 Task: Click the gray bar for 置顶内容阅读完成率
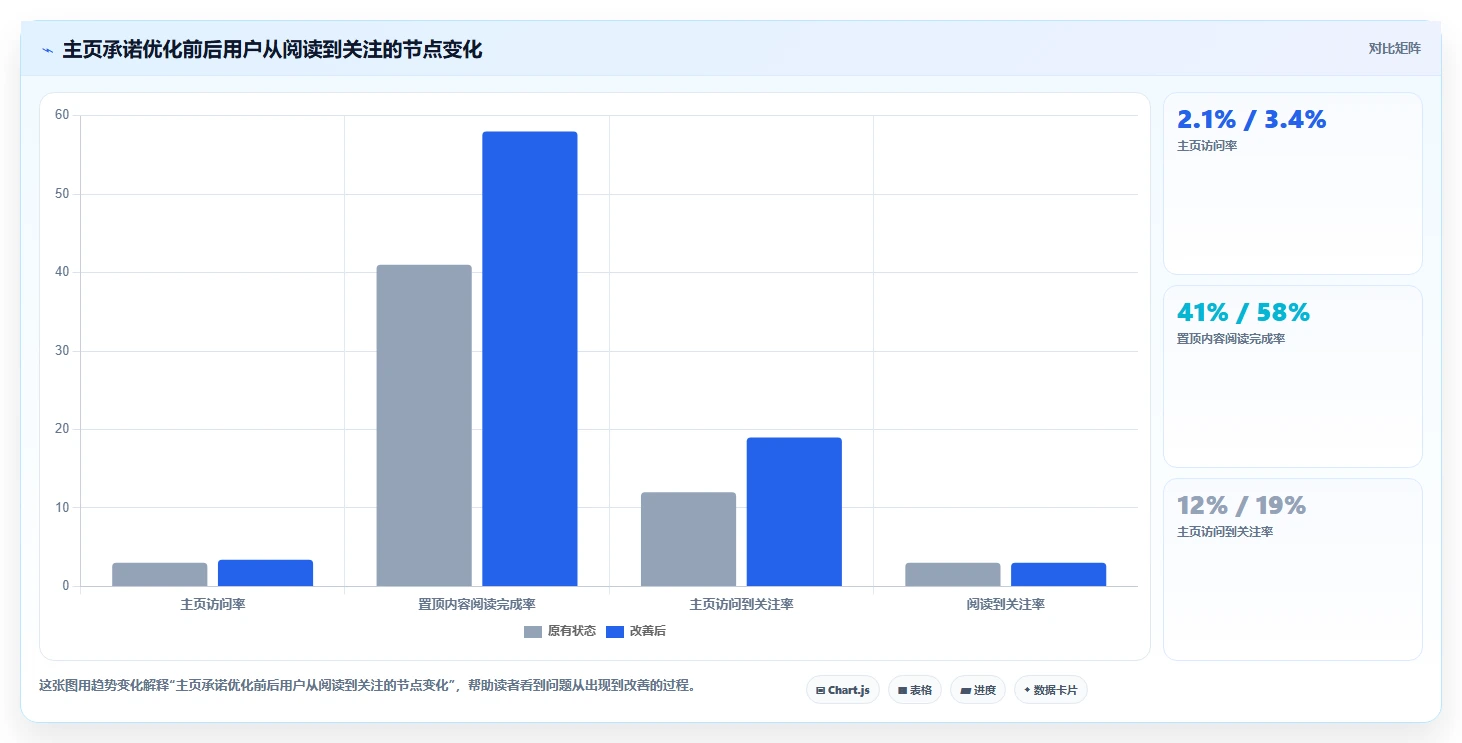click(424, 425)
